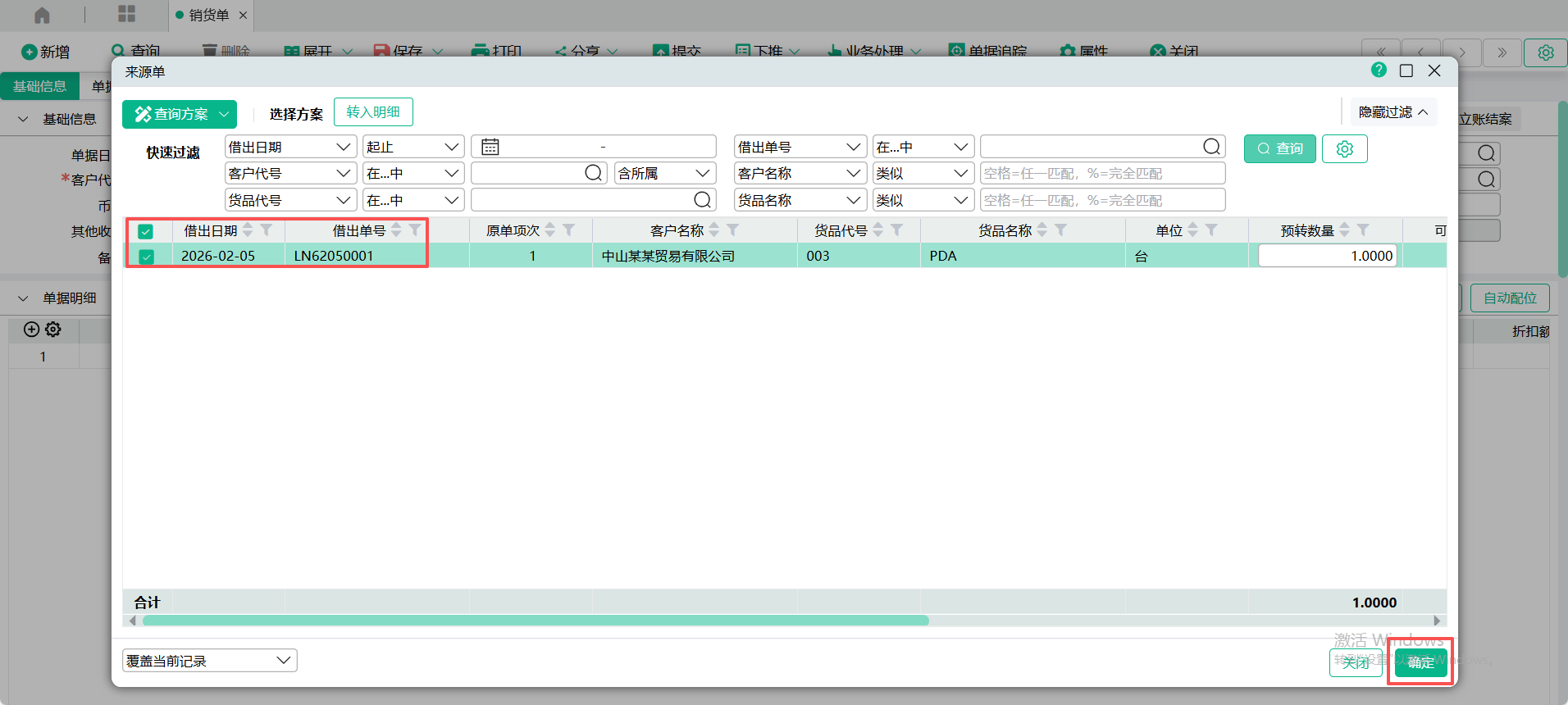Uncheck the row checkbox for LN62050001
The image size is (1568, 705).
tap(146, 257)
